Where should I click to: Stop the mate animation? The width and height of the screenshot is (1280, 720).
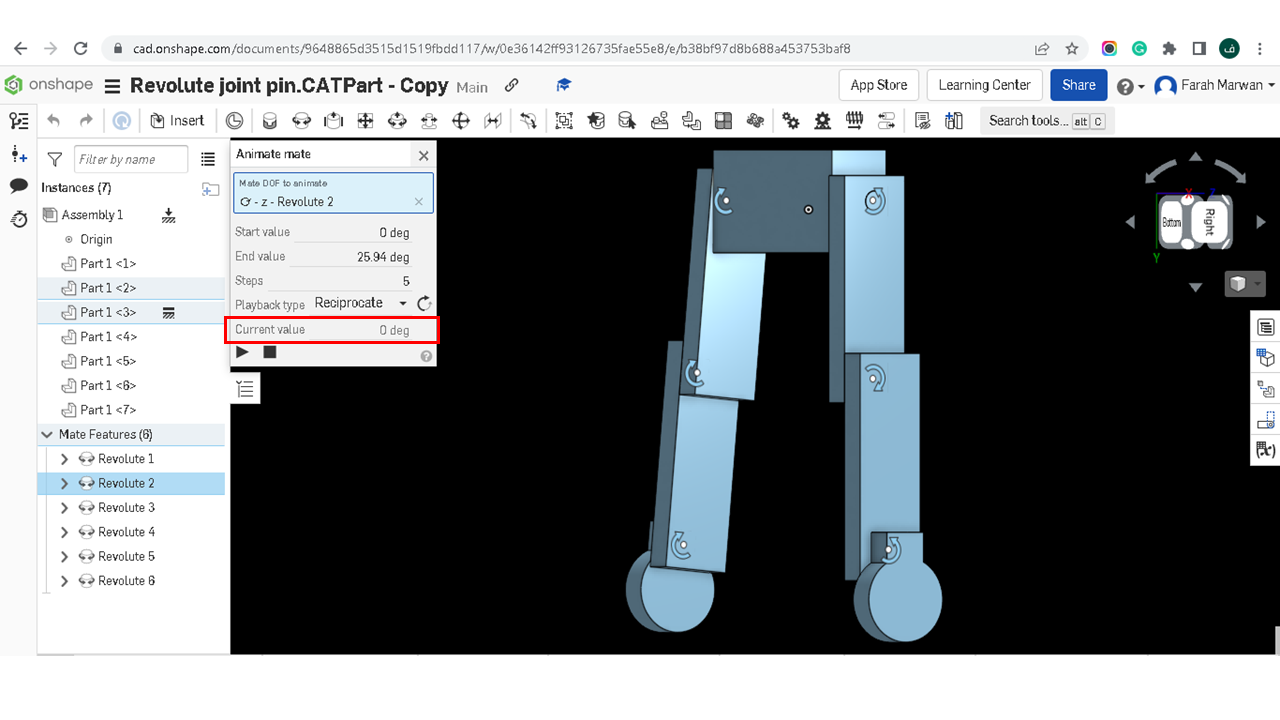click(x=270, y=352)
